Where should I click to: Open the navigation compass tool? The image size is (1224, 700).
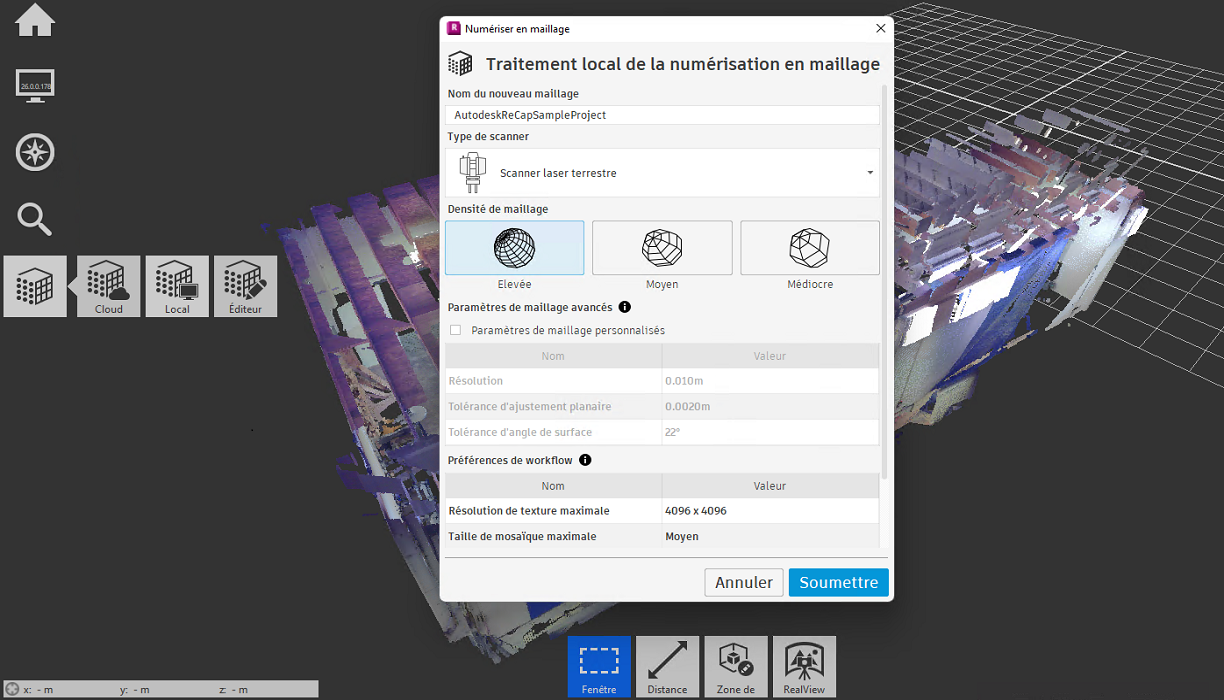pyautogui.click(x=35, y=152)
